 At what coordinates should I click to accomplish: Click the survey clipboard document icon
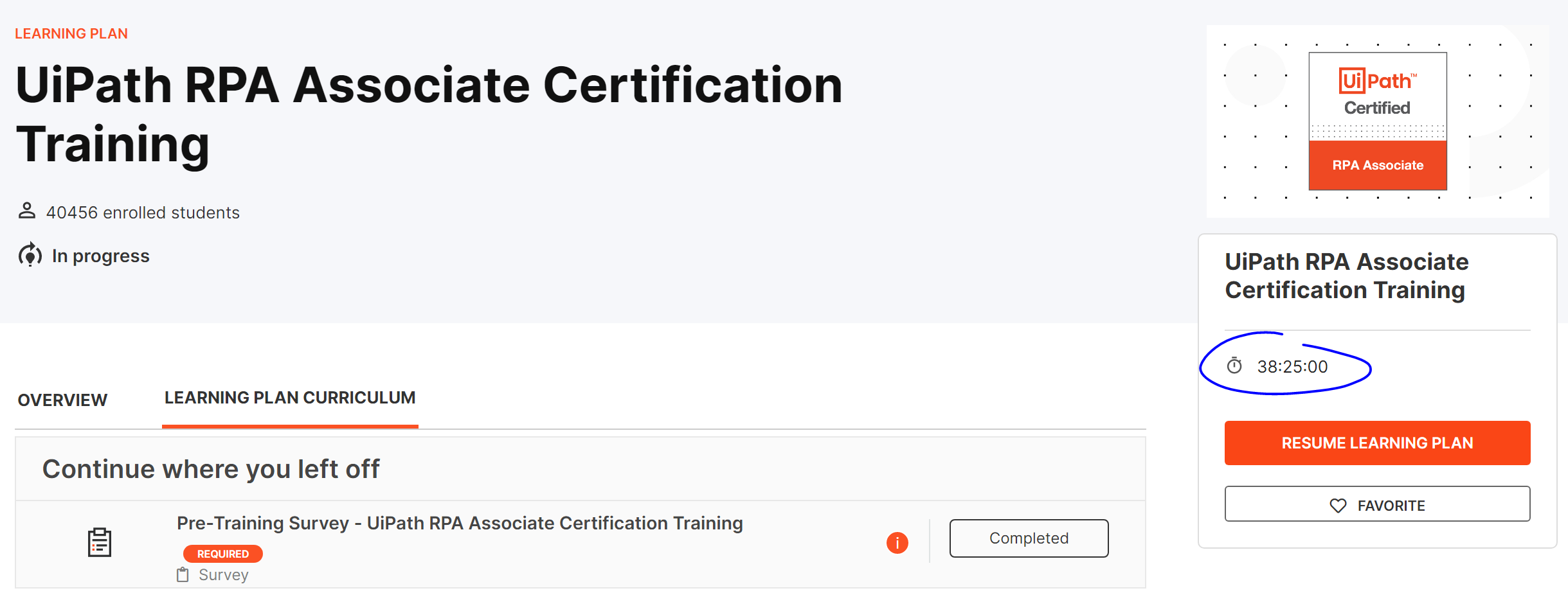click(x=100, y=543)
